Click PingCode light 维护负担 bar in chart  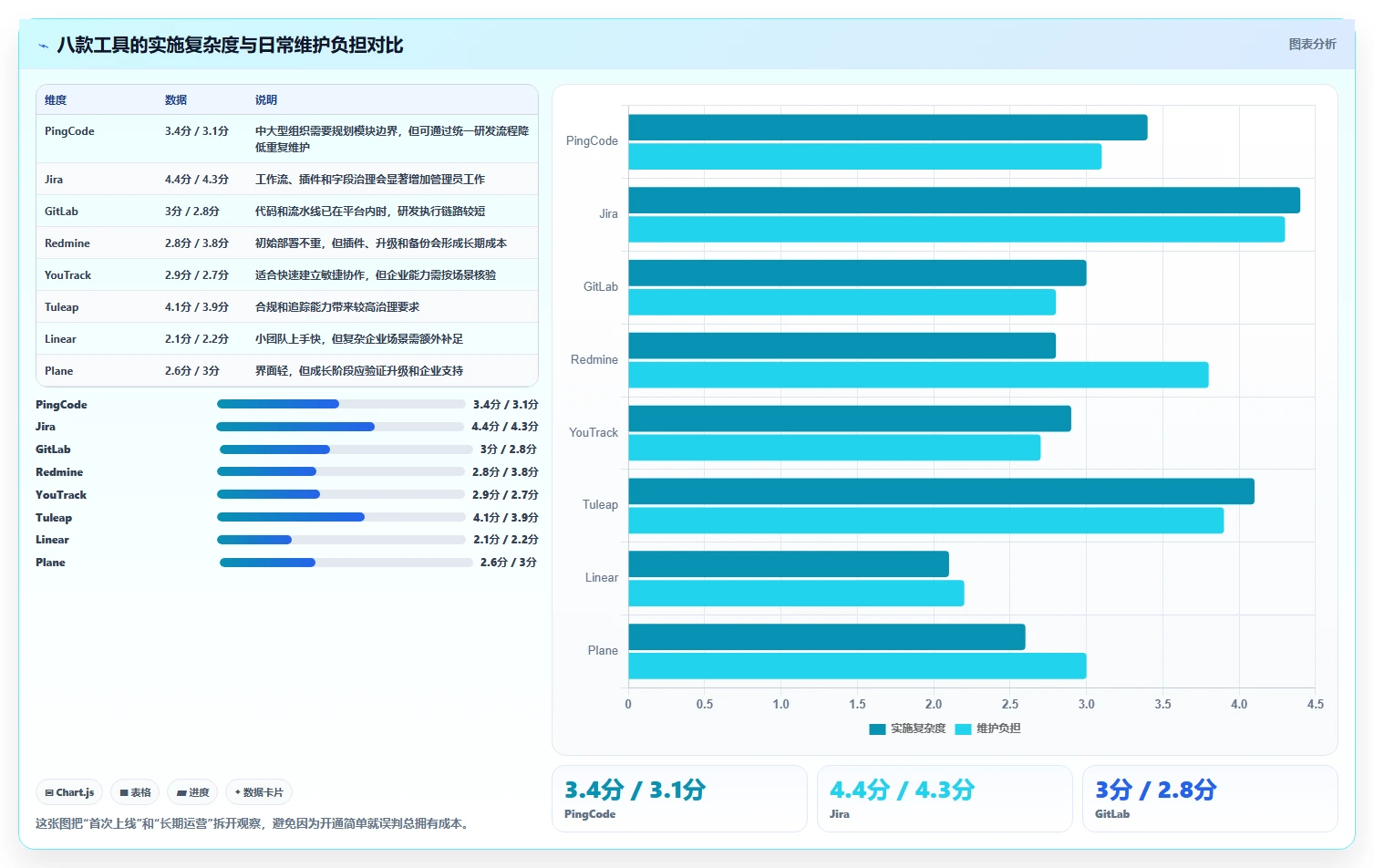click(x=865, y=157)
